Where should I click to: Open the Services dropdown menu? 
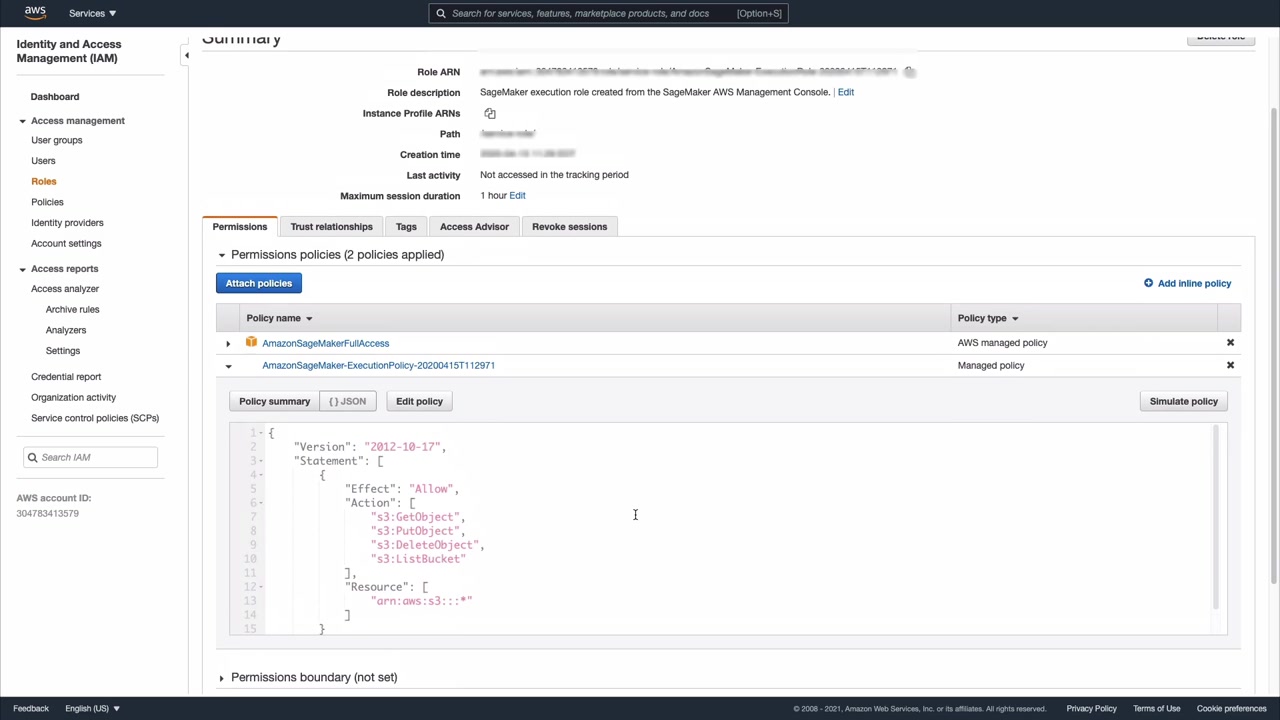pos(92,13)
